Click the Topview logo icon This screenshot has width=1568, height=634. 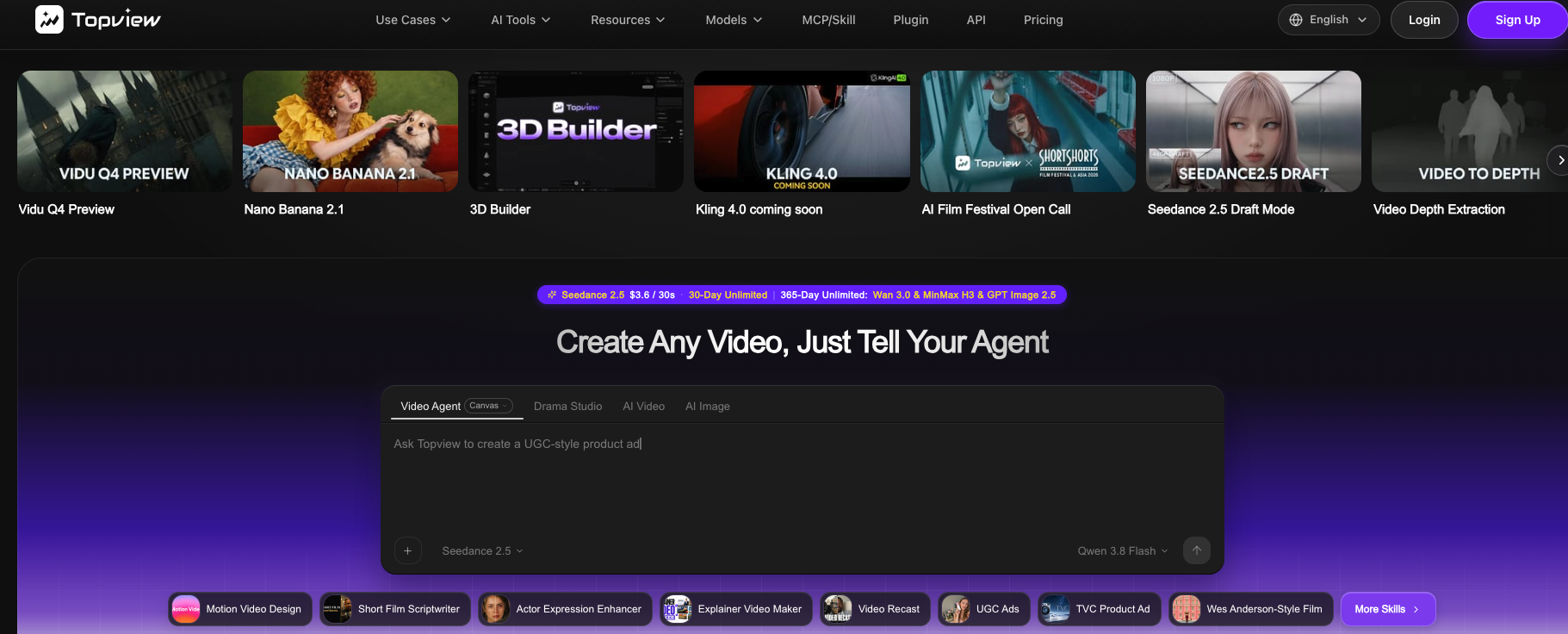(x=49, y=19)
